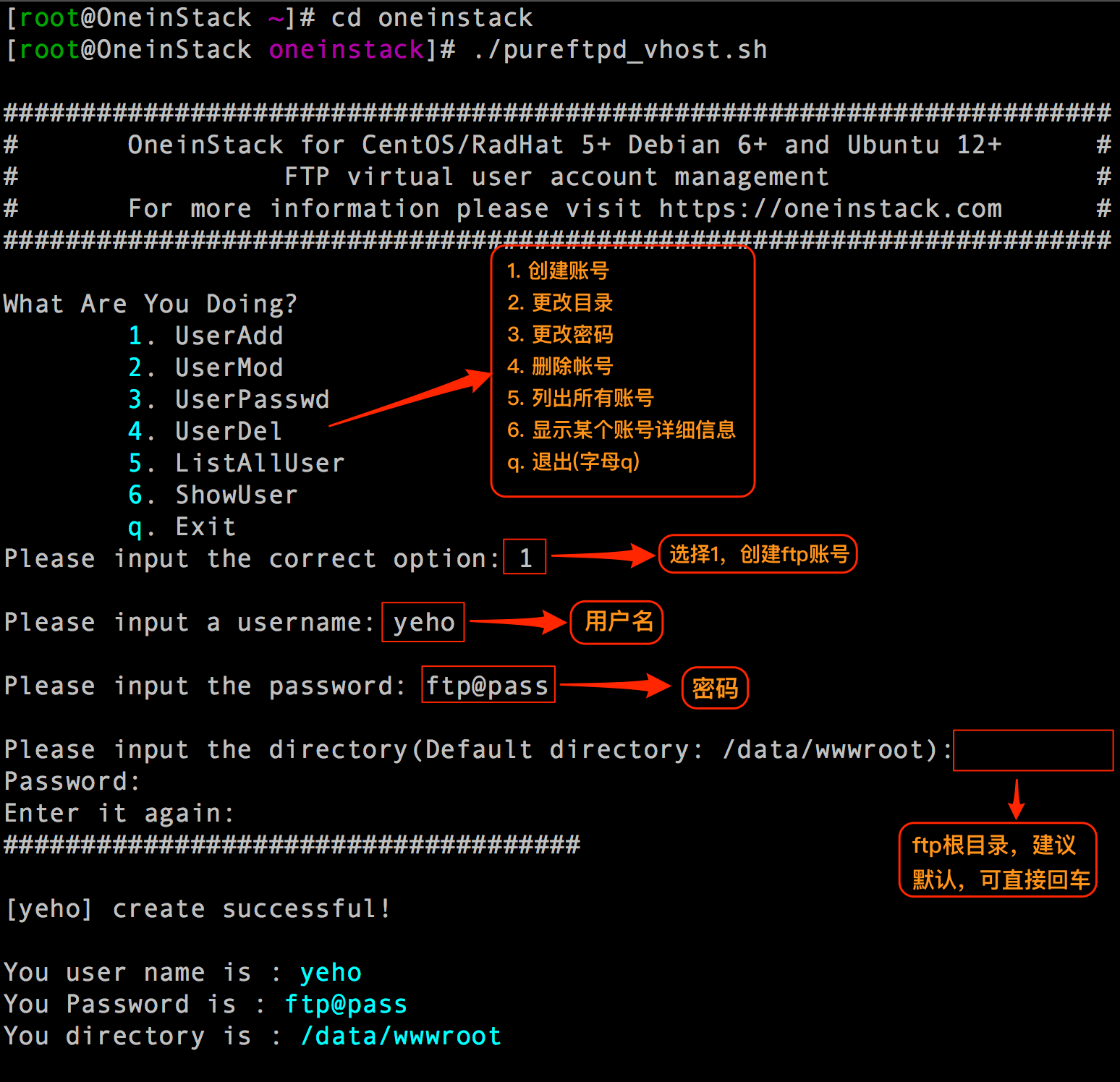The image size is (1120, 1082).
Task: Click the empty directory input after '/data/wwwroot):'
Action: click(x=1033, y=751)
